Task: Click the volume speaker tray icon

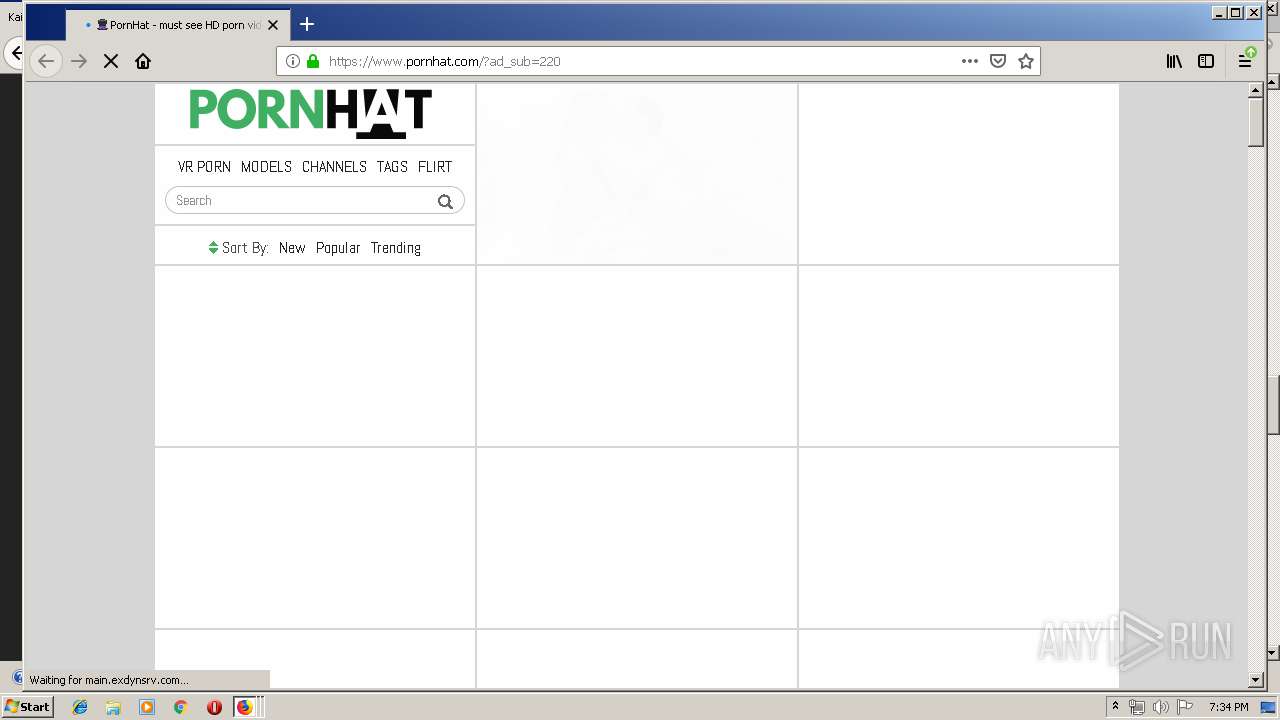Action: tap(1160, 707)
